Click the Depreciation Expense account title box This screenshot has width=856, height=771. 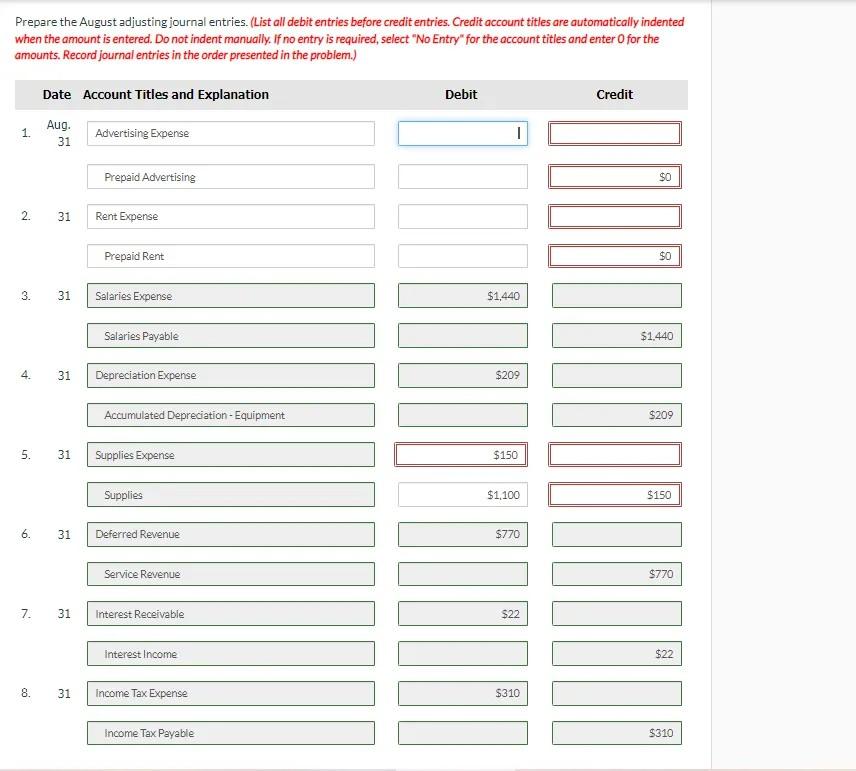tap(230, 375)
